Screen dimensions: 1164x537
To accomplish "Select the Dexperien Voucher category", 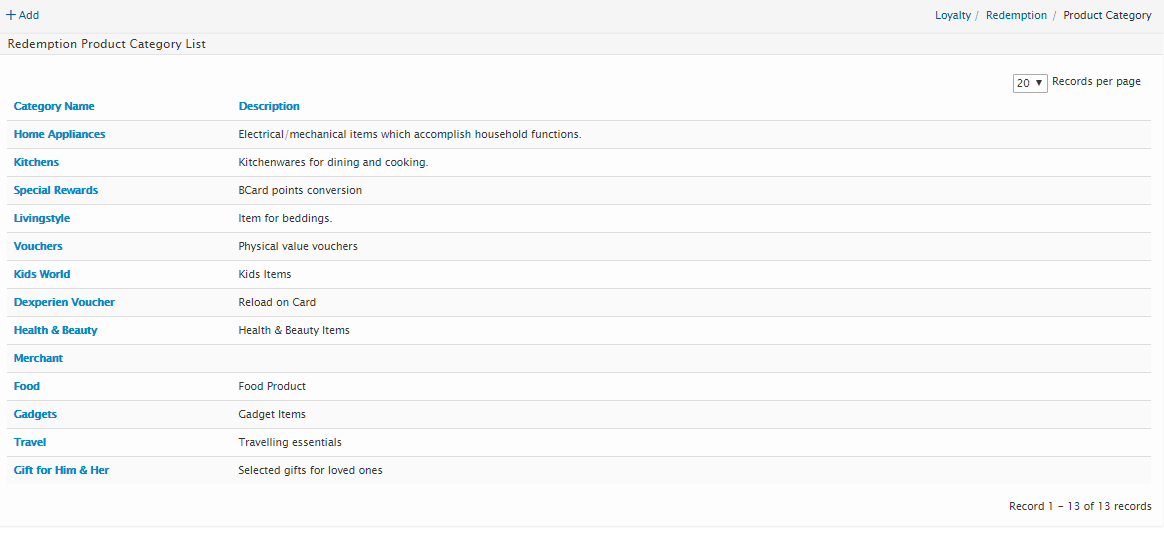I will pos(64,302).
